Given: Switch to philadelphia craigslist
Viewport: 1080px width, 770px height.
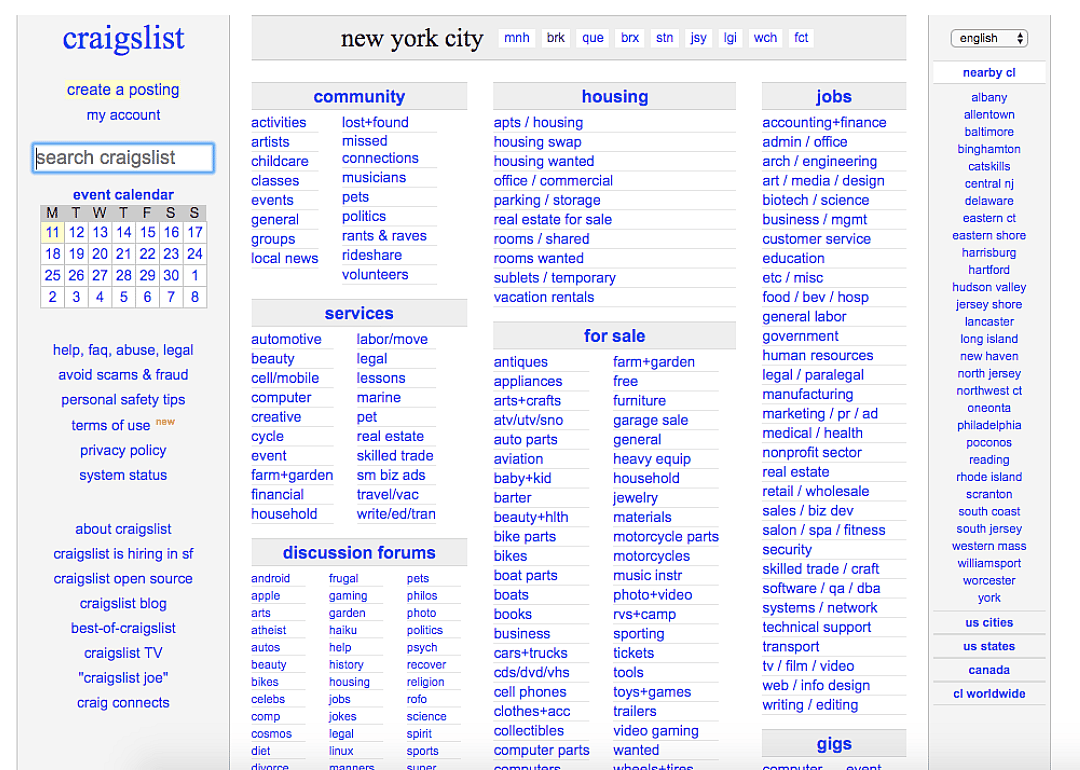Looking at the screenshot, I should (988, 425).
